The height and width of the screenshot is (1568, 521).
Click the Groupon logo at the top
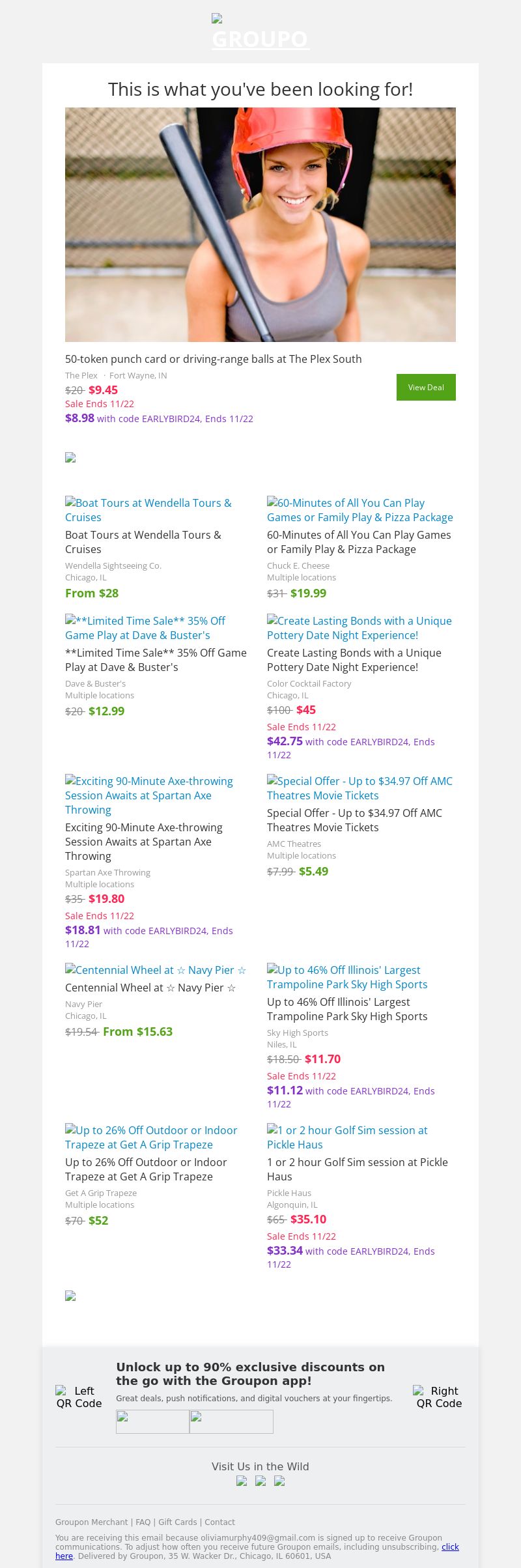[260, 33]
